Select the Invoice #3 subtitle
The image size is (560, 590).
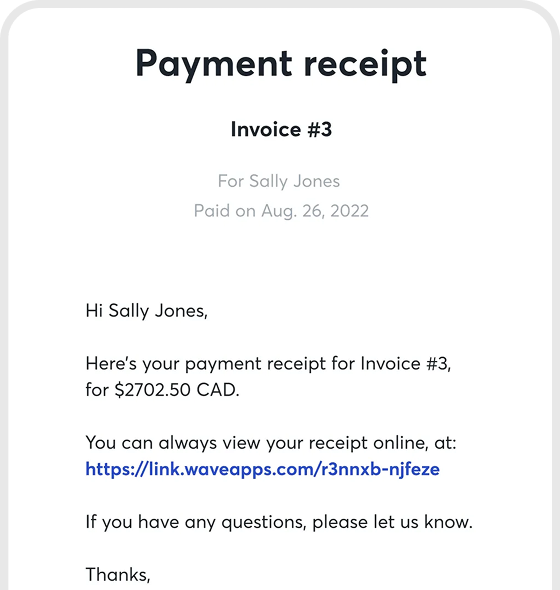click(281, 130)
